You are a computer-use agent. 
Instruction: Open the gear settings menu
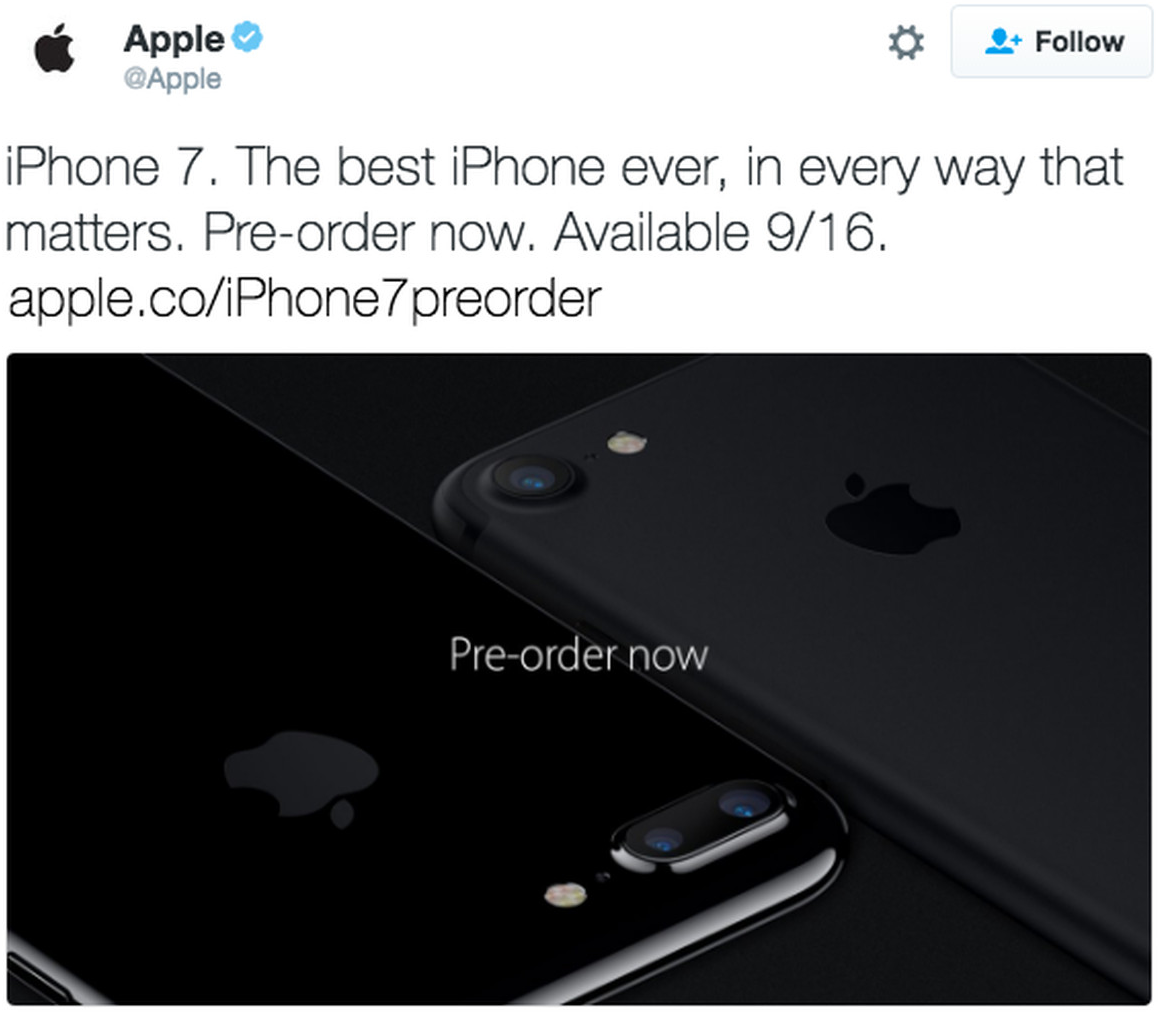tap(906, 42)
